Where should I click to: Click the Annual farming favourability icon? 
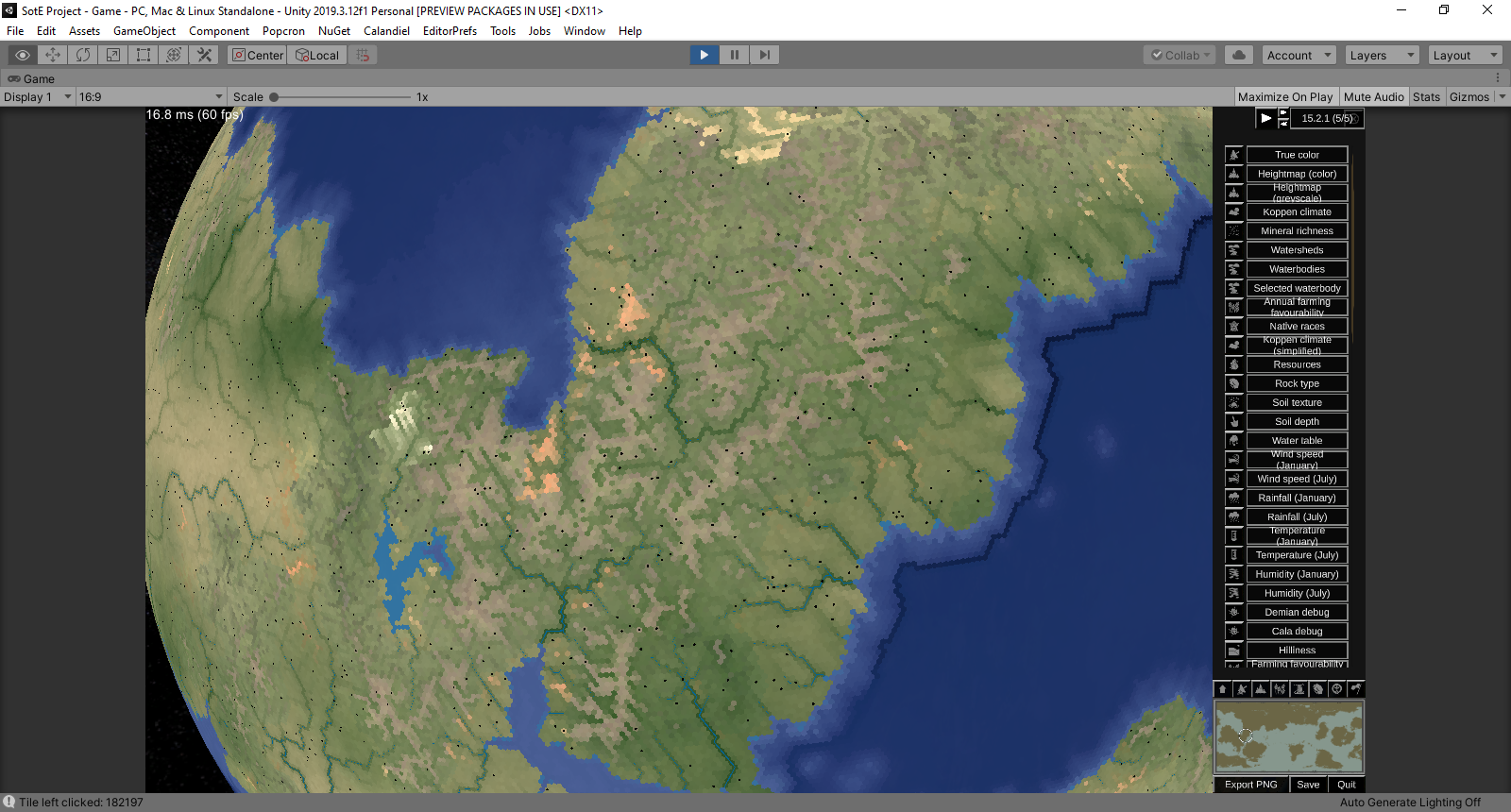pos(1233,307)
